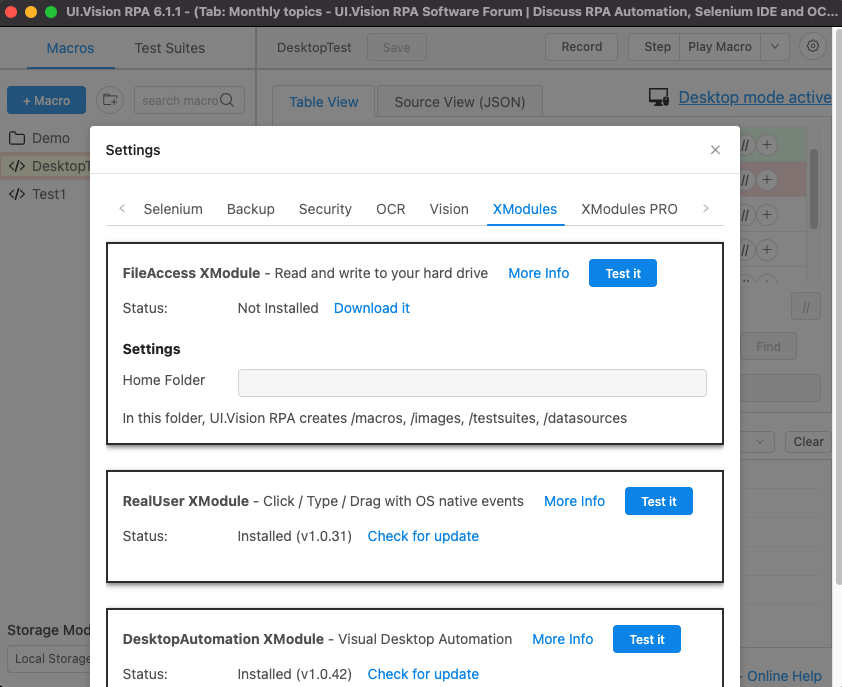Select the Vision settings tab
The image size is (842, 687).
click(x=449, y=209)
